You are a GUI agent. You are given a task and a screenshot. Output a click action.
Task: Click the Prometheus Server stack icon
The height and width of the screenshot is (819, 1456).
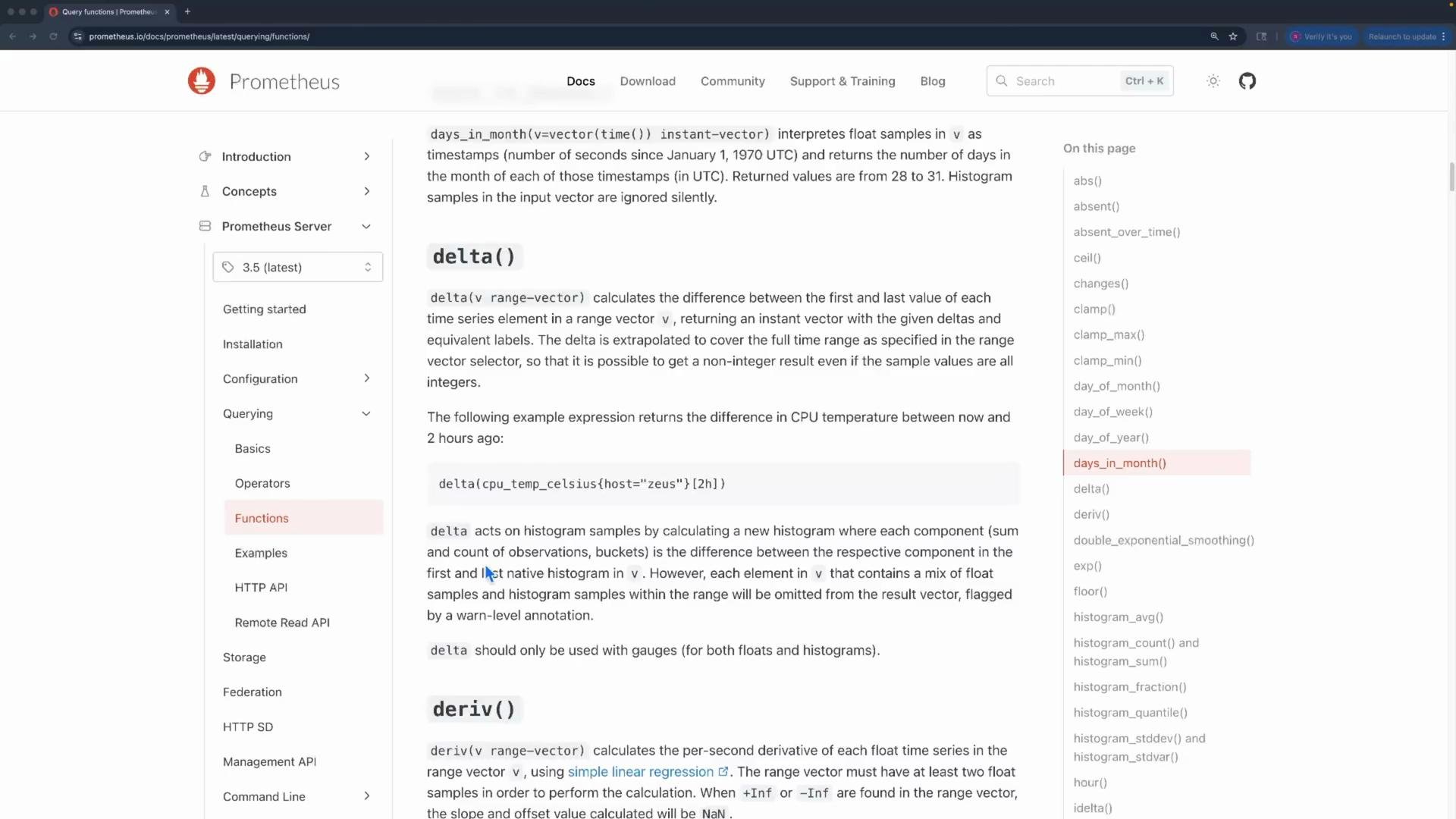(x=205, y=226)
